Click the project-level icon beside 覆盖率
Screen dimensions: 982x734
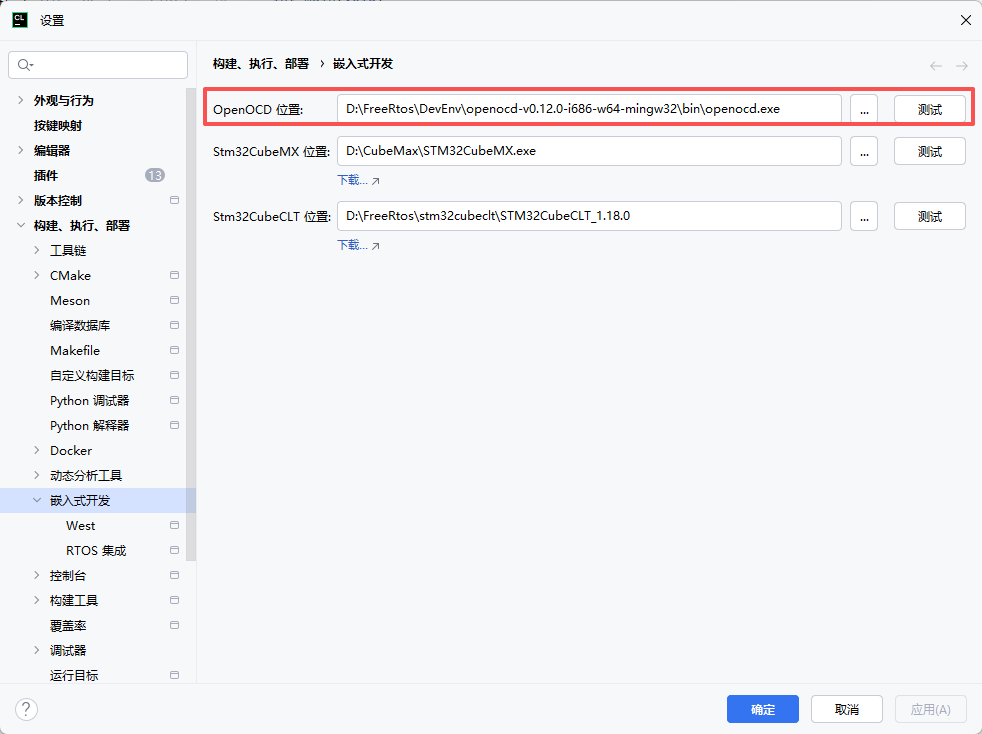175,626
